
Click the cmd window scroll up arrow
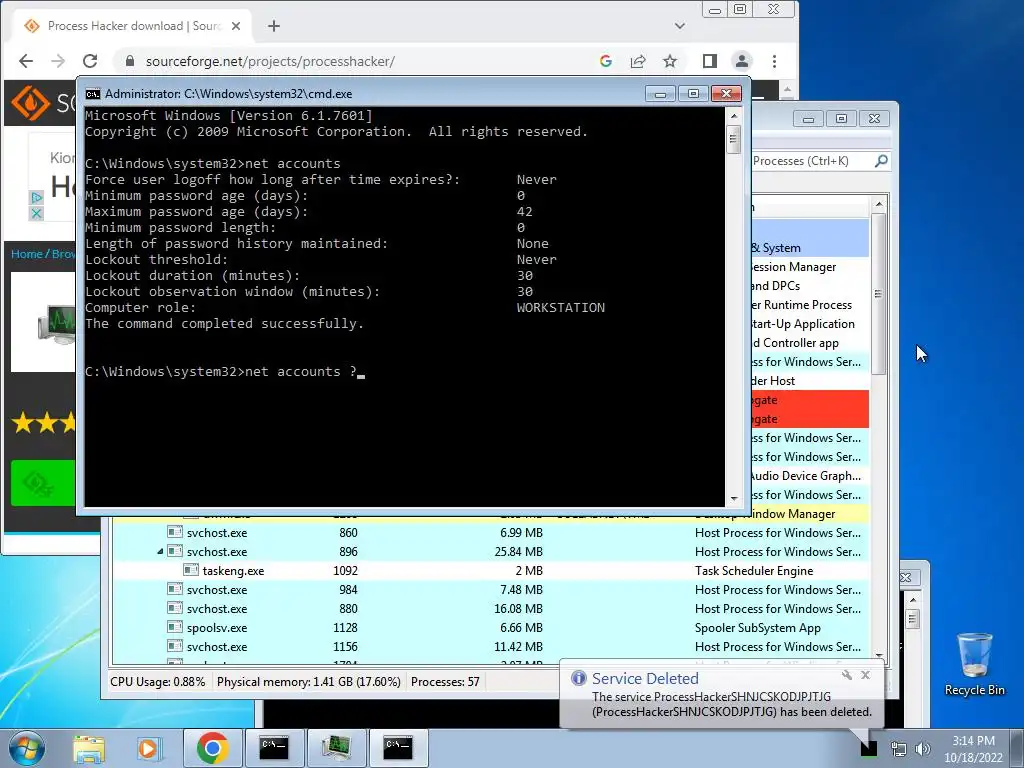(x=734, y=116)
